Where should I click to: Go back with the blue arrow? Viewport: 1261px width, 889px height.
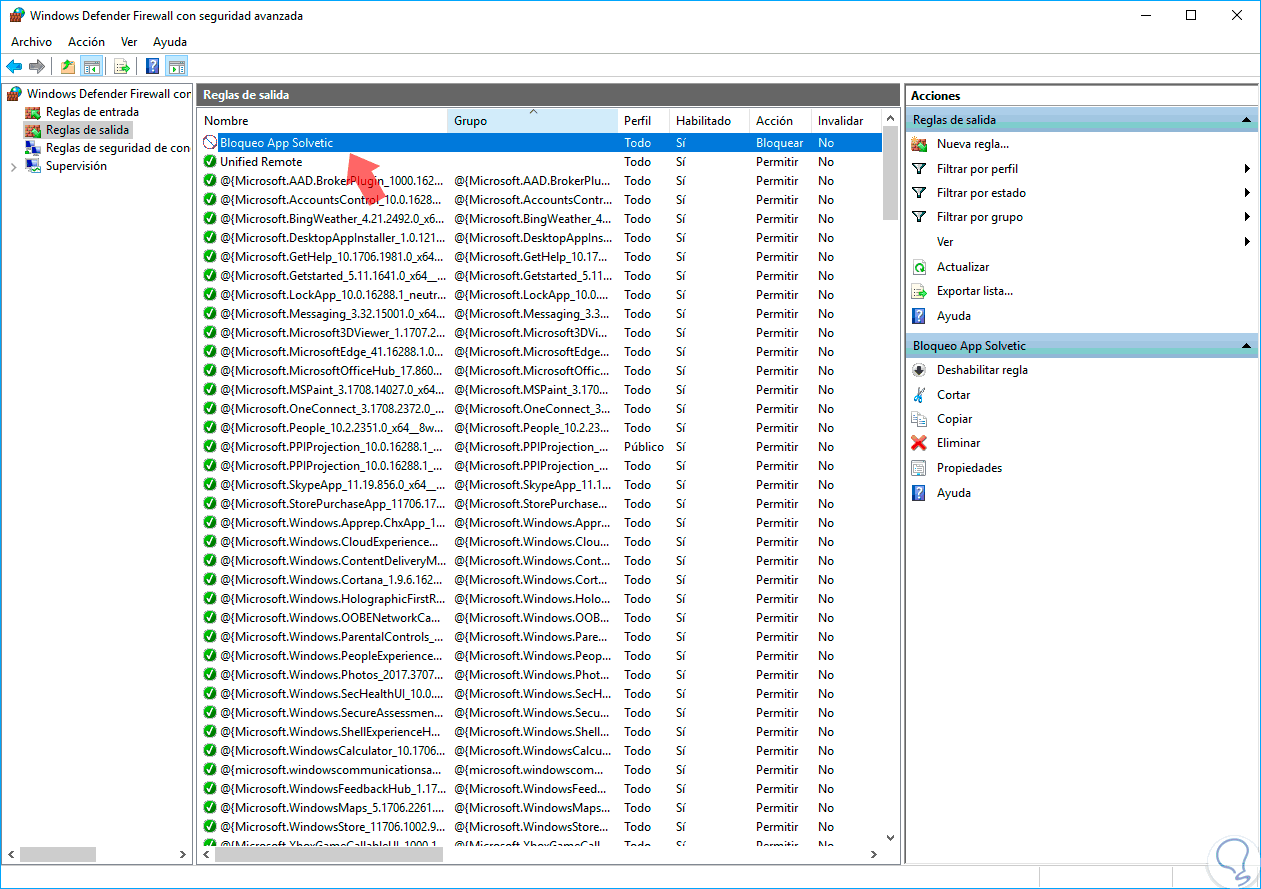click(x=13, y=66)
